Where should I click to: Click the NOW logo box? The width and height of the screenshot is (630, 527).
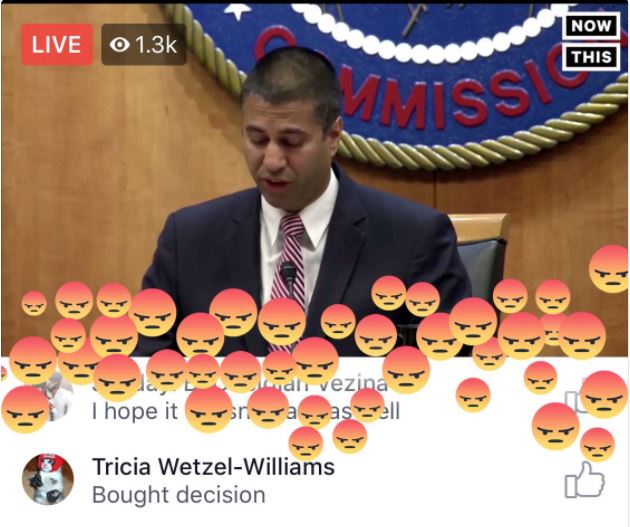[591, 26]
